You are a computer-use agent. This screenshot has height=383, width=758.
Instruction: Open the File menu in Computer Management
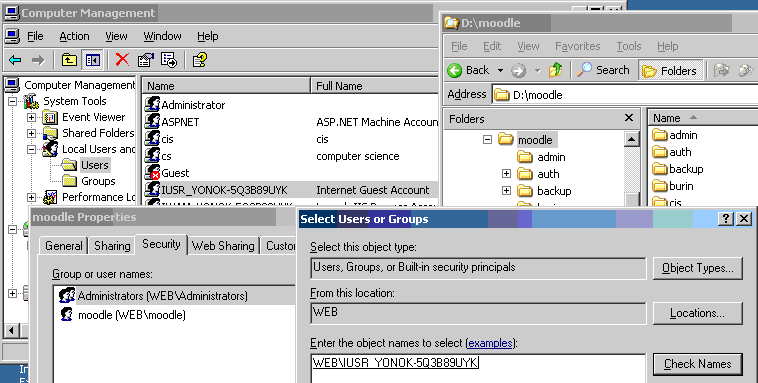point(35,36)
